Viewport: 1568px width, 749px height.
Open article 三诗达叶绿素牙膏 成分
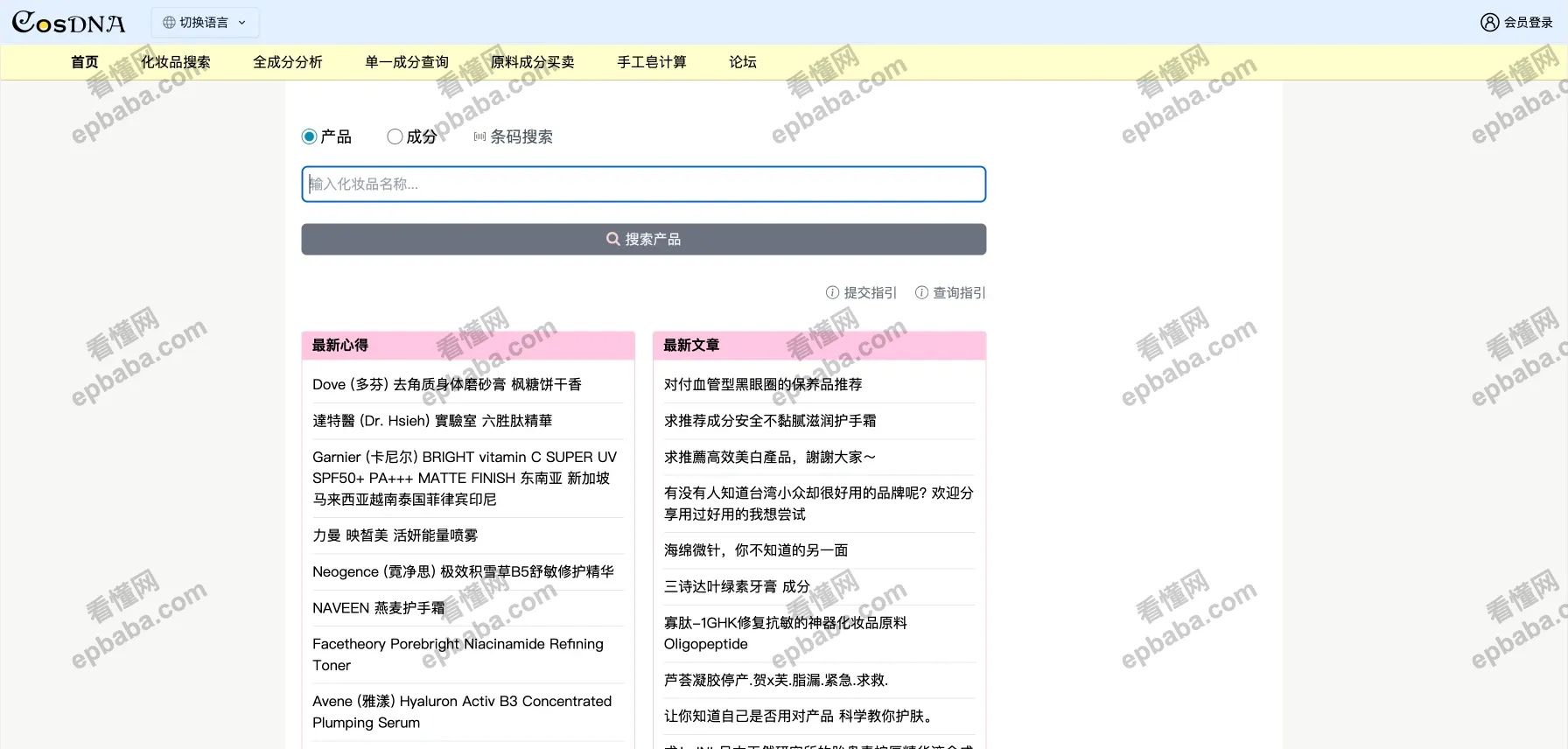click(x=737, y=587)
